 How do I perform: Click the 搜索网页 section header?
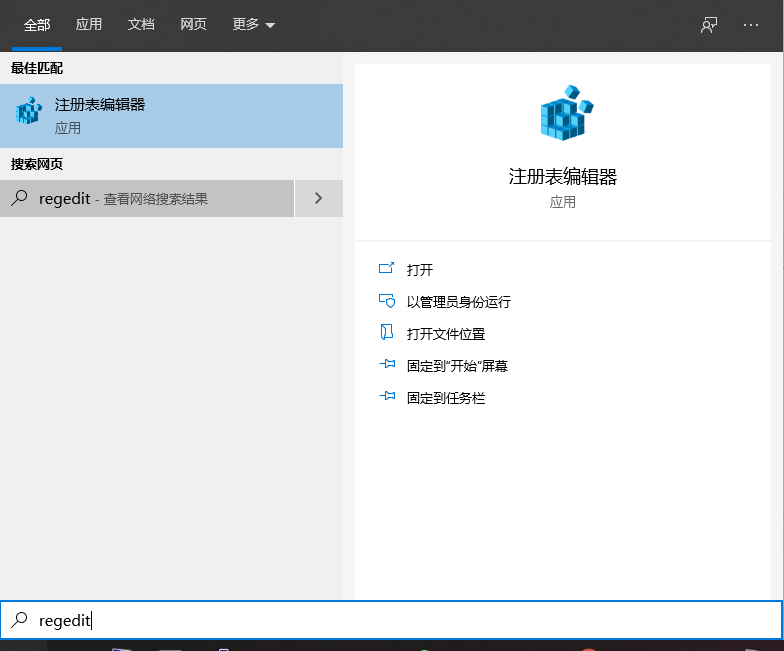tap(37, 164)
